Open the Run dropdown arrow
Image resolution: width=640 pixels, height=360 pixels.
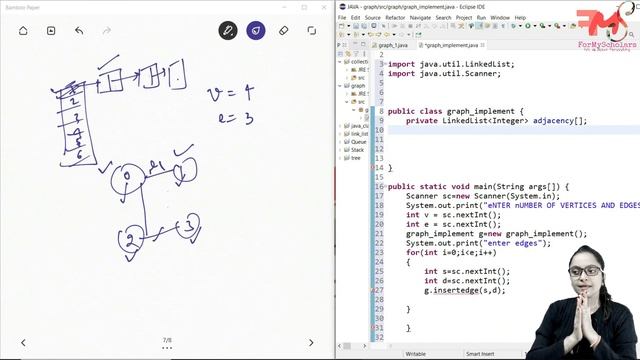click(535, 26)
